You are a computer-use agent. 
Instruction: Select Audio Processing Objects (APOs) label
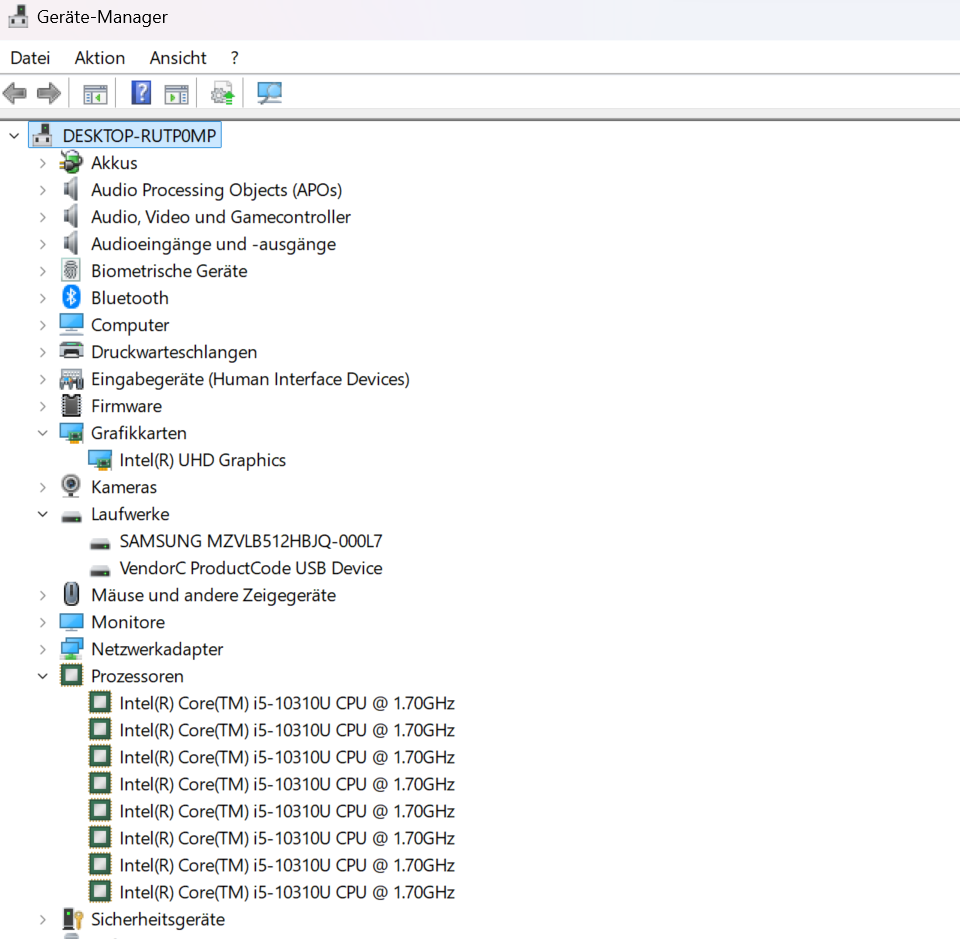(x=217, y=190)
